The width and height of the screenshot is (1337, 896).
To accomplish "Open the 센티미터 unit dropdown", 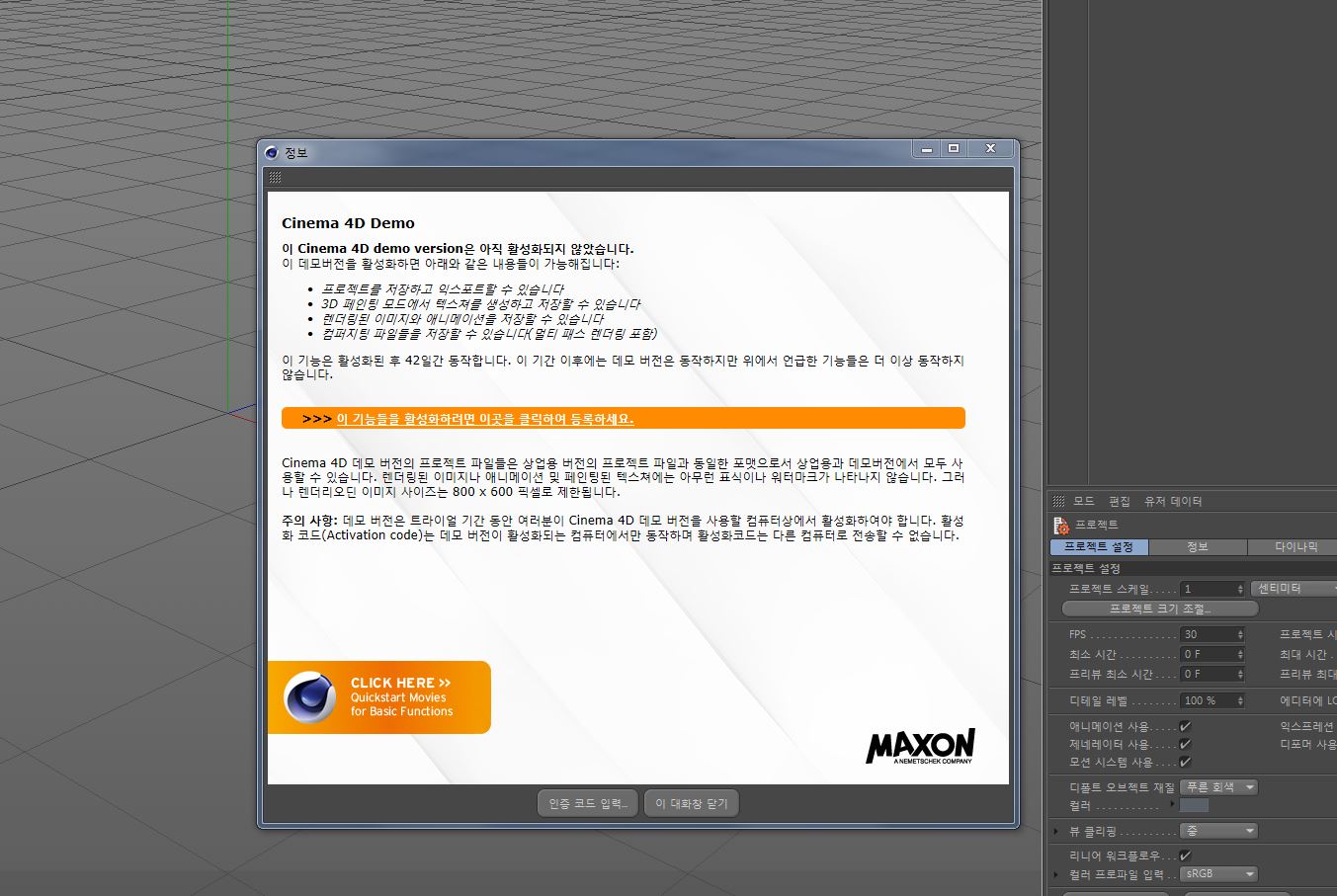I will [x=1293, y=589].
